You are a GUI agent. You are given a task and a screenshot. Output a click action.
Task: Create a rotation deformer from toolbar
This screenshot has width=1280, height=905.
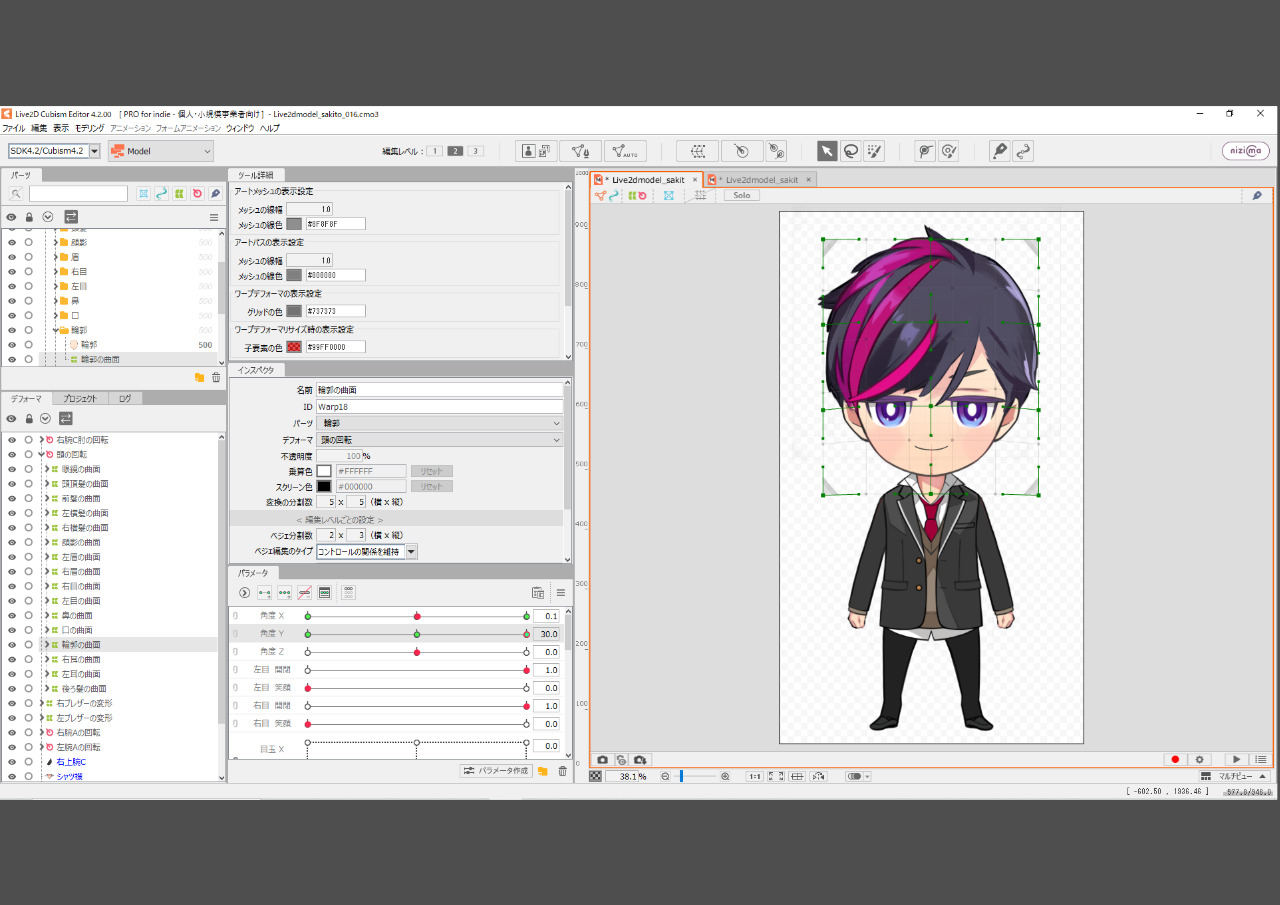742,151
